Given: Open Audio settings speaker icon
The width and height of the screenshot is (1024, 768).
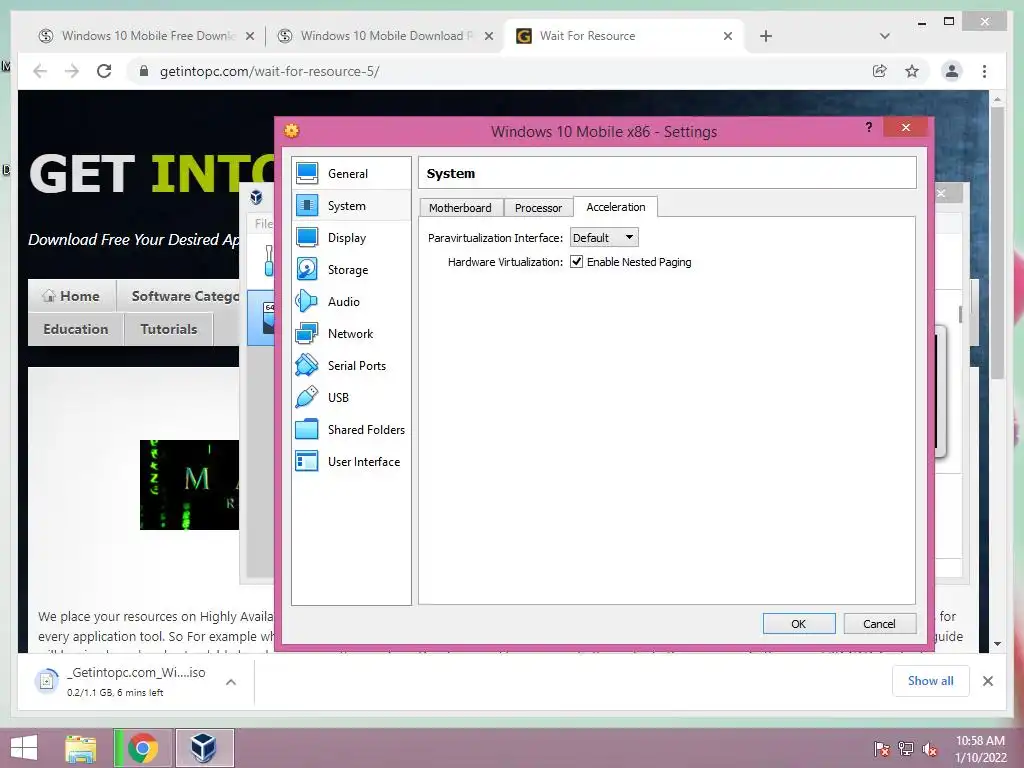Looking at the screenshot, I should point(307,302).
